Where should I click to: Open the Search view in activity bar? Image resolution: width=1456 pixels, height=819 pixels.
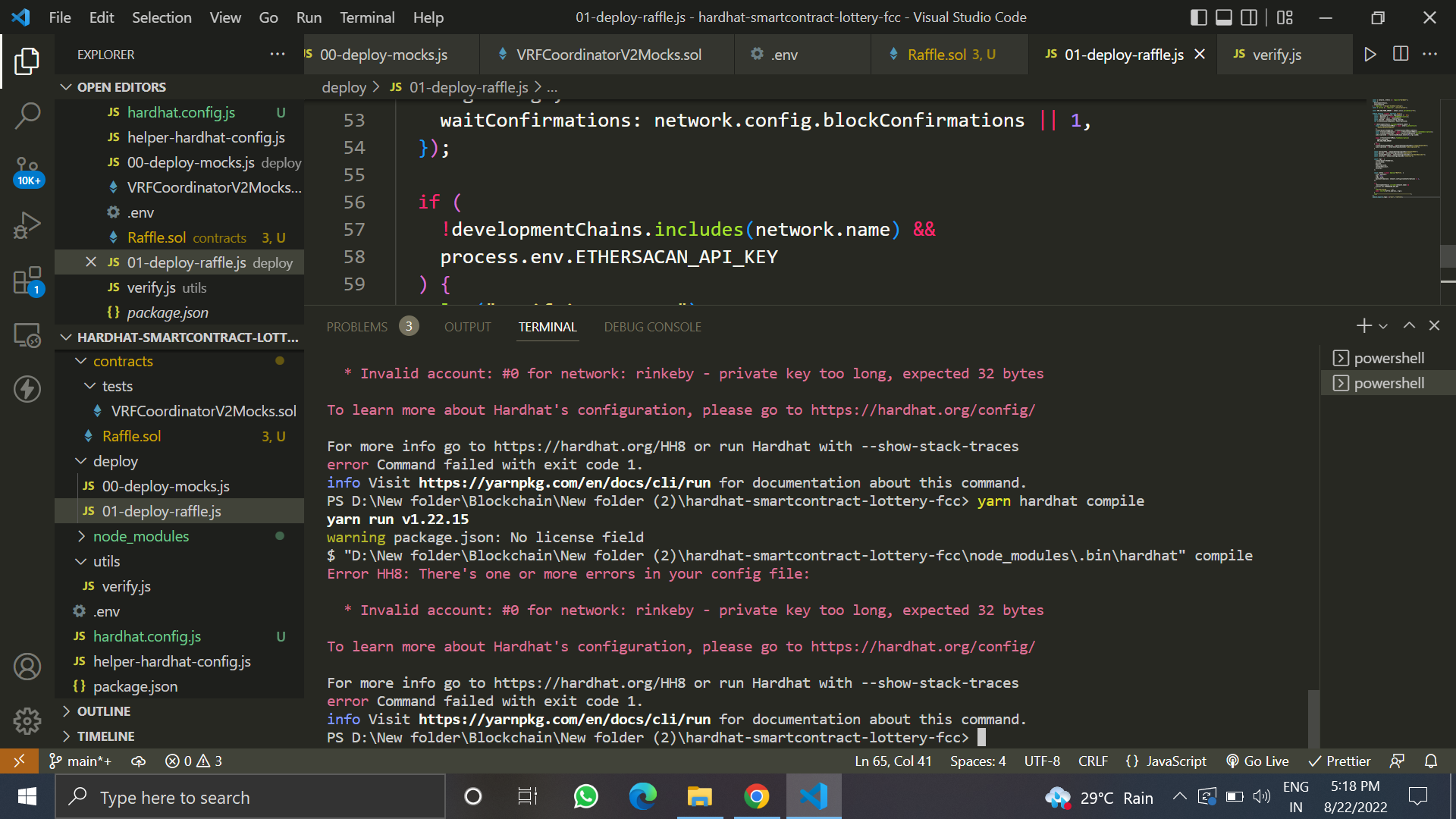point(27,116)
